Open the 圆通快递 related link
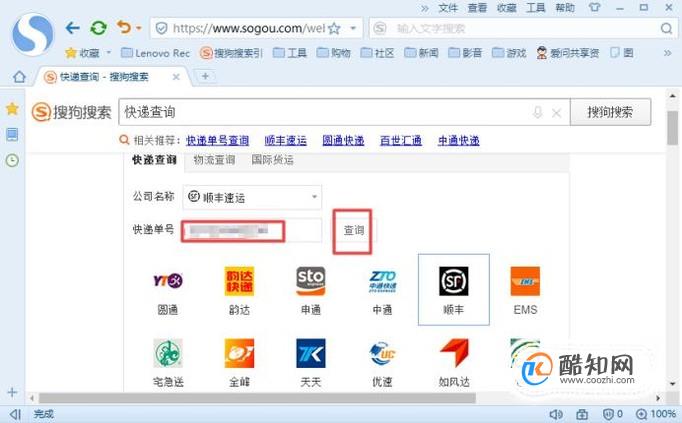 (343, 140)
